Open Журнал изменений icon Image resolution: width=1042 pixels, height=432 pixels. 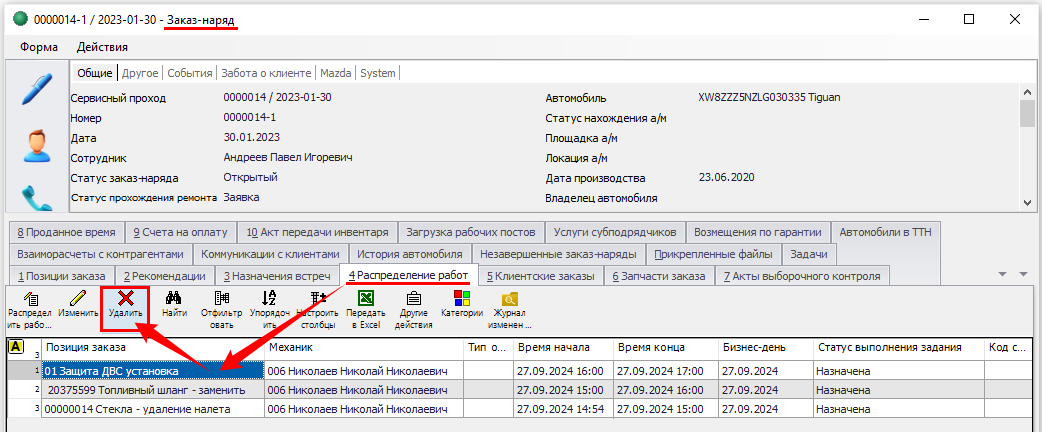tap(510, 298)
